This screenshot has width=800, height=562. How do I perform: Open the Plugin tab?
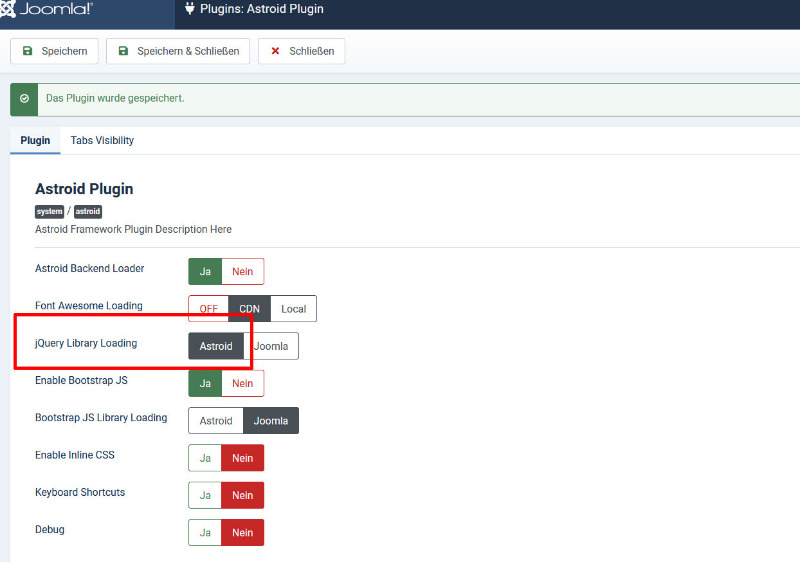tap(35, 140)
